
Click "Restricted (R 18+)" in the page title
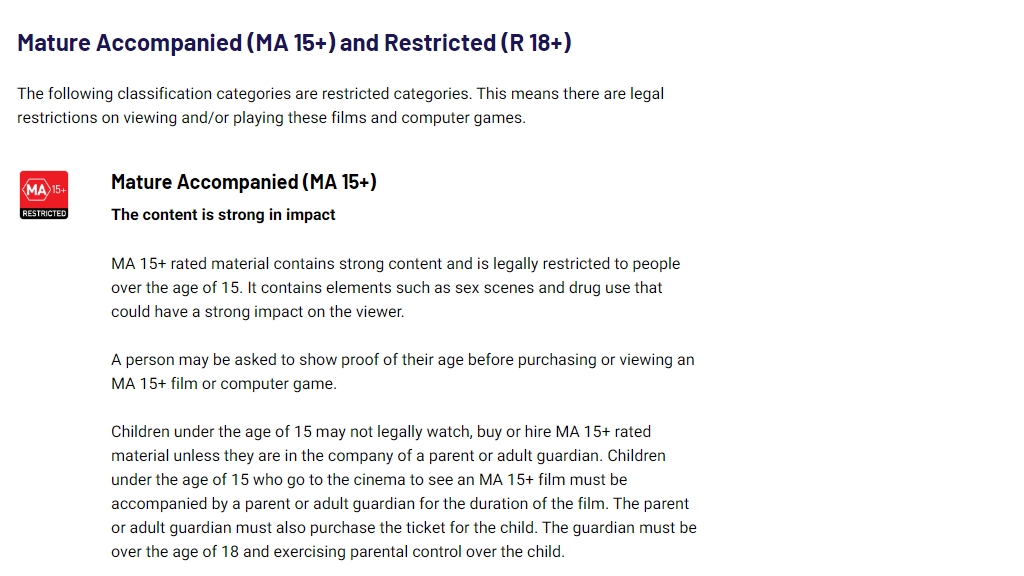point(477,42)
